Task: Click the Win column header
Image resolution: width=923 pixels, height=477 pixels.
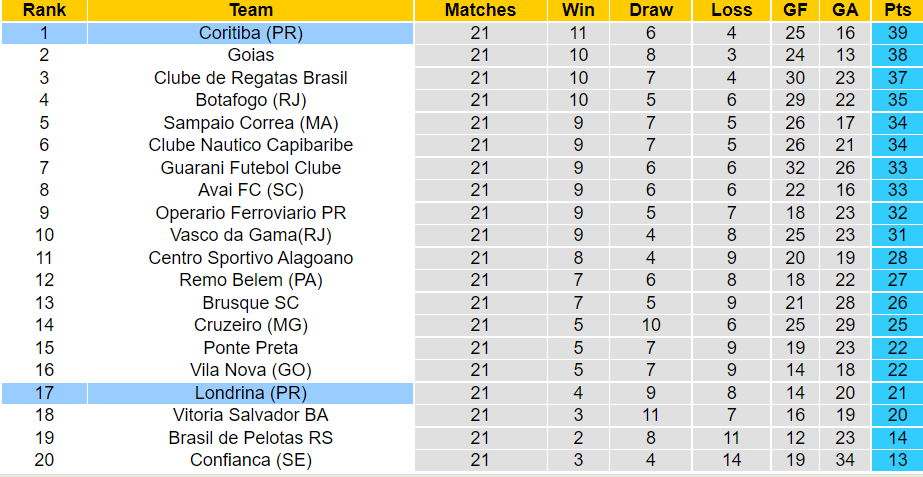Action: coord(578,10)
